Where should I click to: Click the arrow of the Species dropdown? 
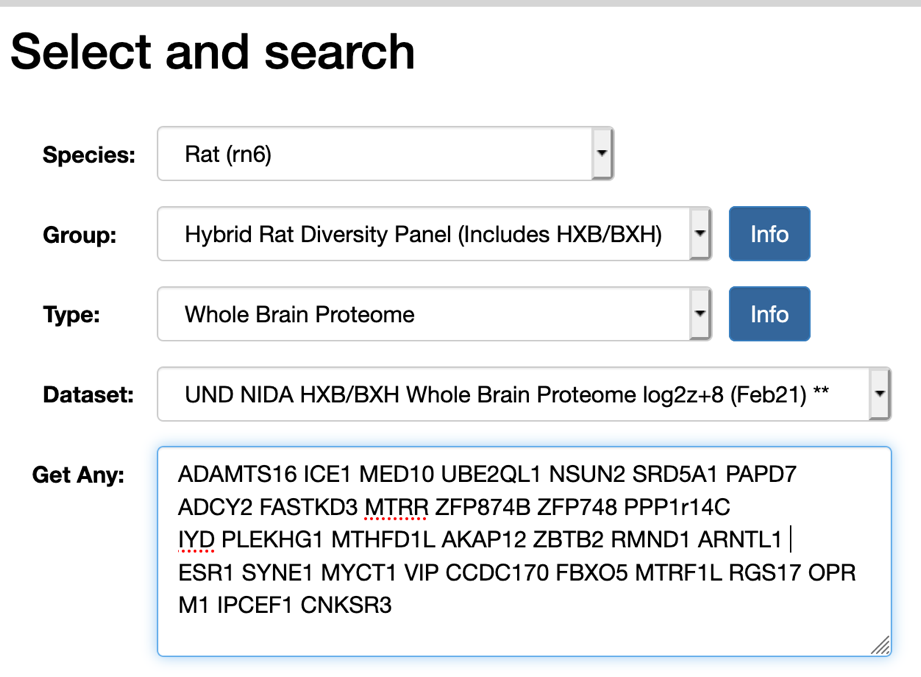(x=601, y=154)
